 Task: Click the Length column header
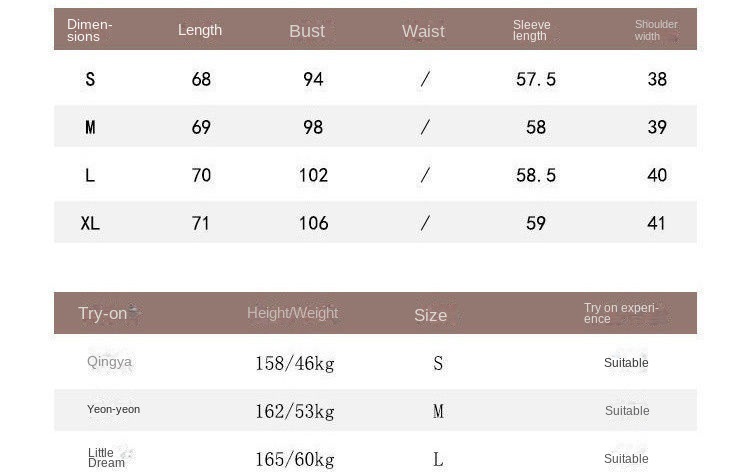200,30
